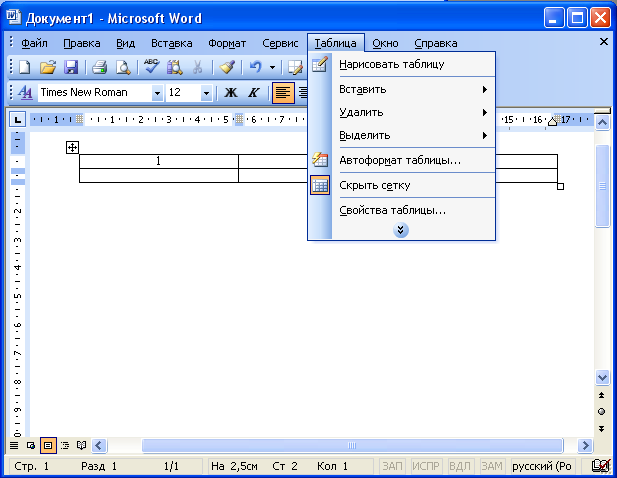This screenshot has height=478, width=617.
Task: Open the Справка menu
Action: pyautogui.click(x=436, y=43)
